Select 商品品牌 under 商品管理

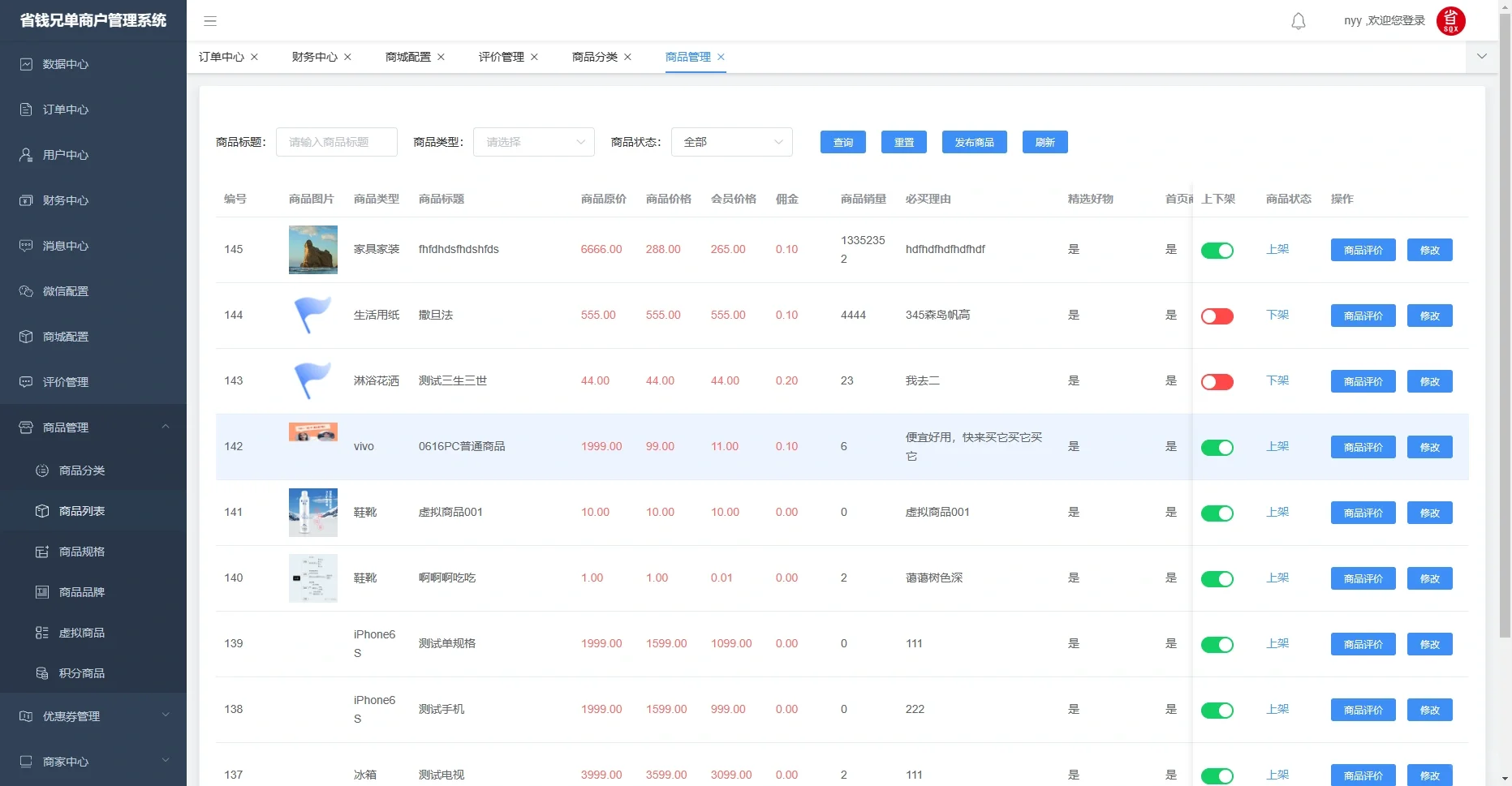(x=81, y=591)
